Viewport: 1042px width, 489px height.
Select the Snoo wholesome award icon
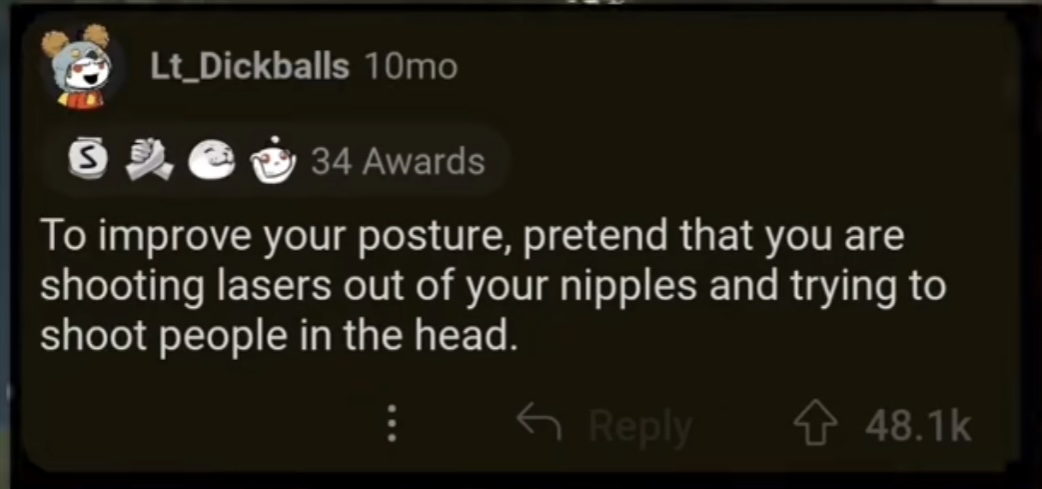[272, 162]
